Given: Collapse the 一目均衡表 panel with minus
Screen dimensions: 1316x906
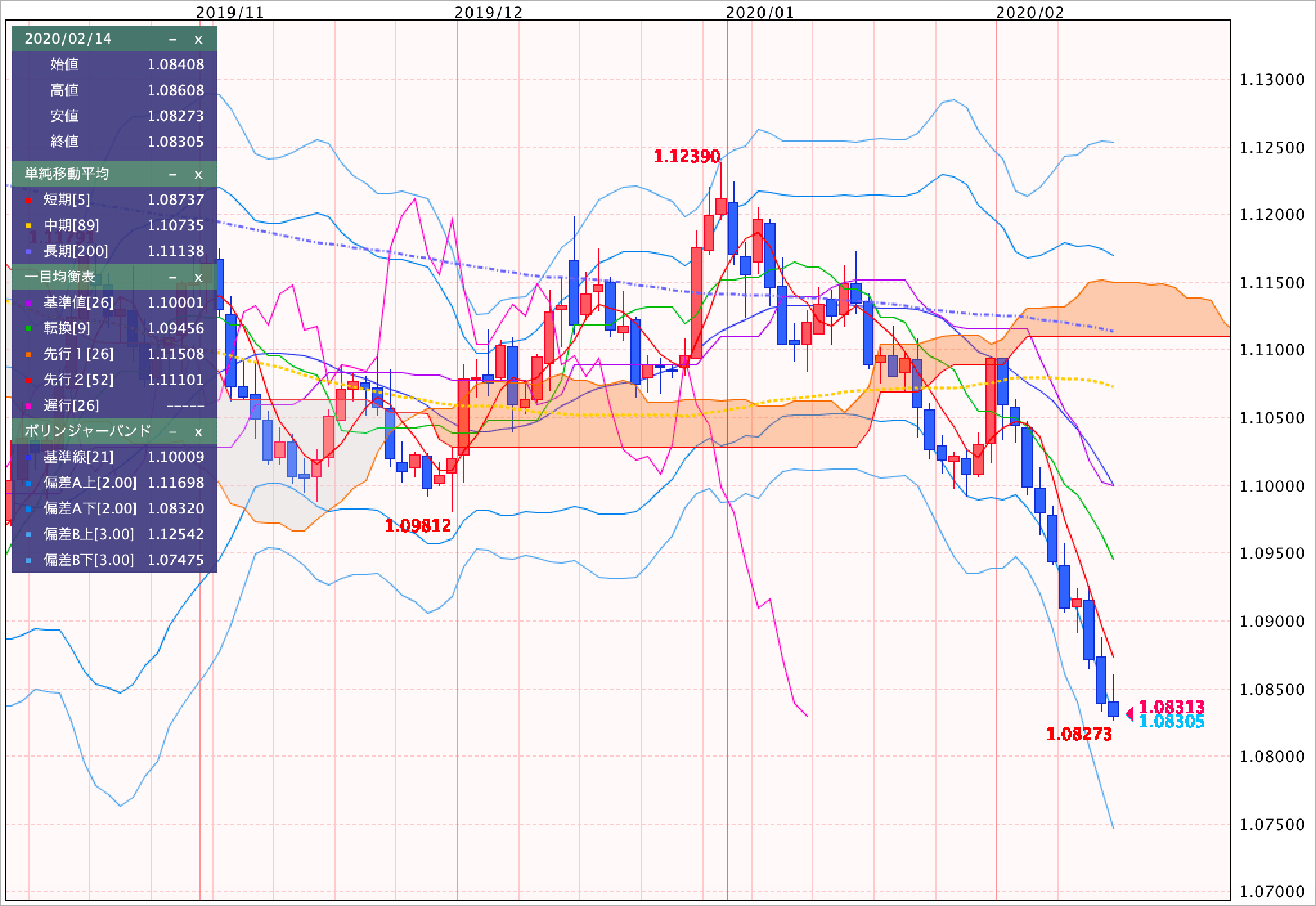Looking at the screenshot, I should [172, 277].
